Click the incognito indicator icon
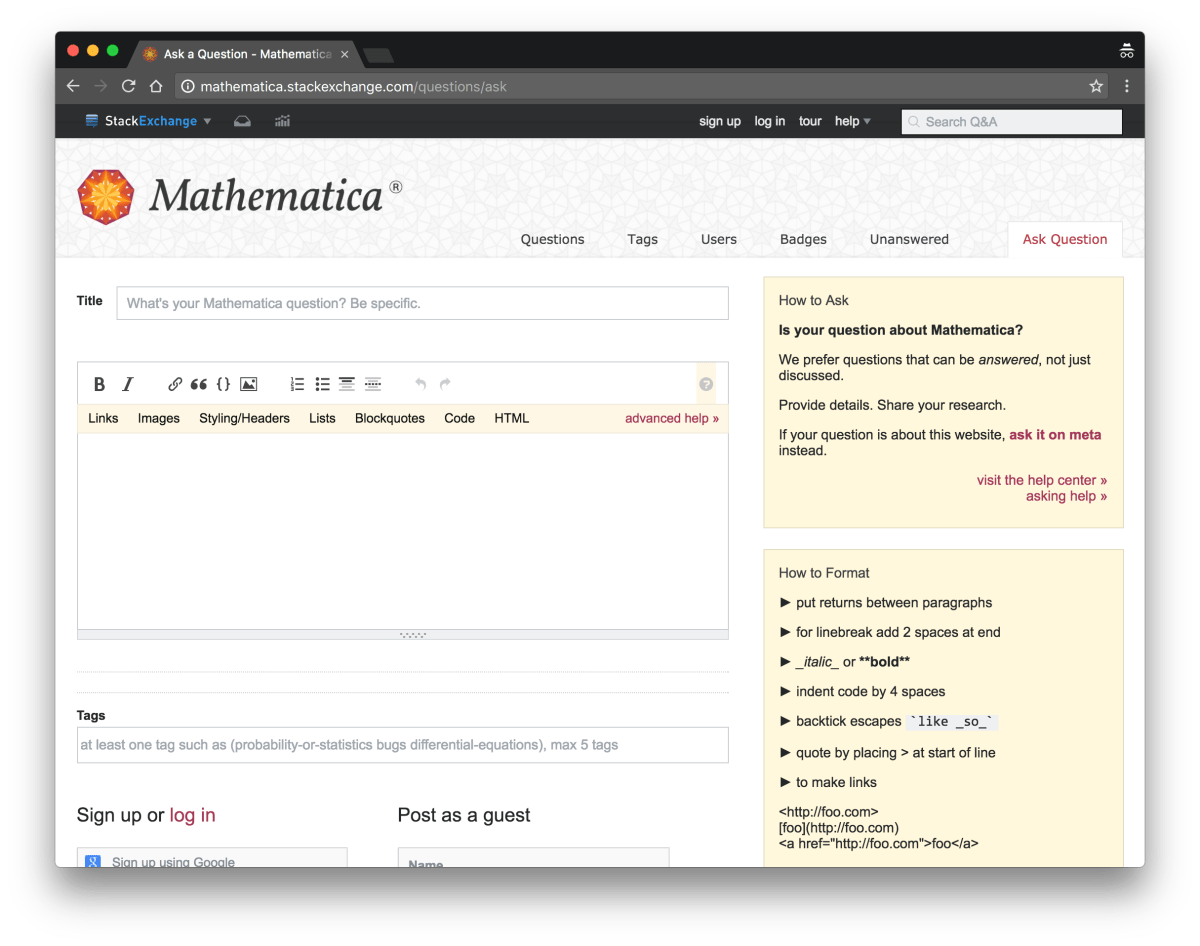The image size is (1200, 946). pos(1126,51)
